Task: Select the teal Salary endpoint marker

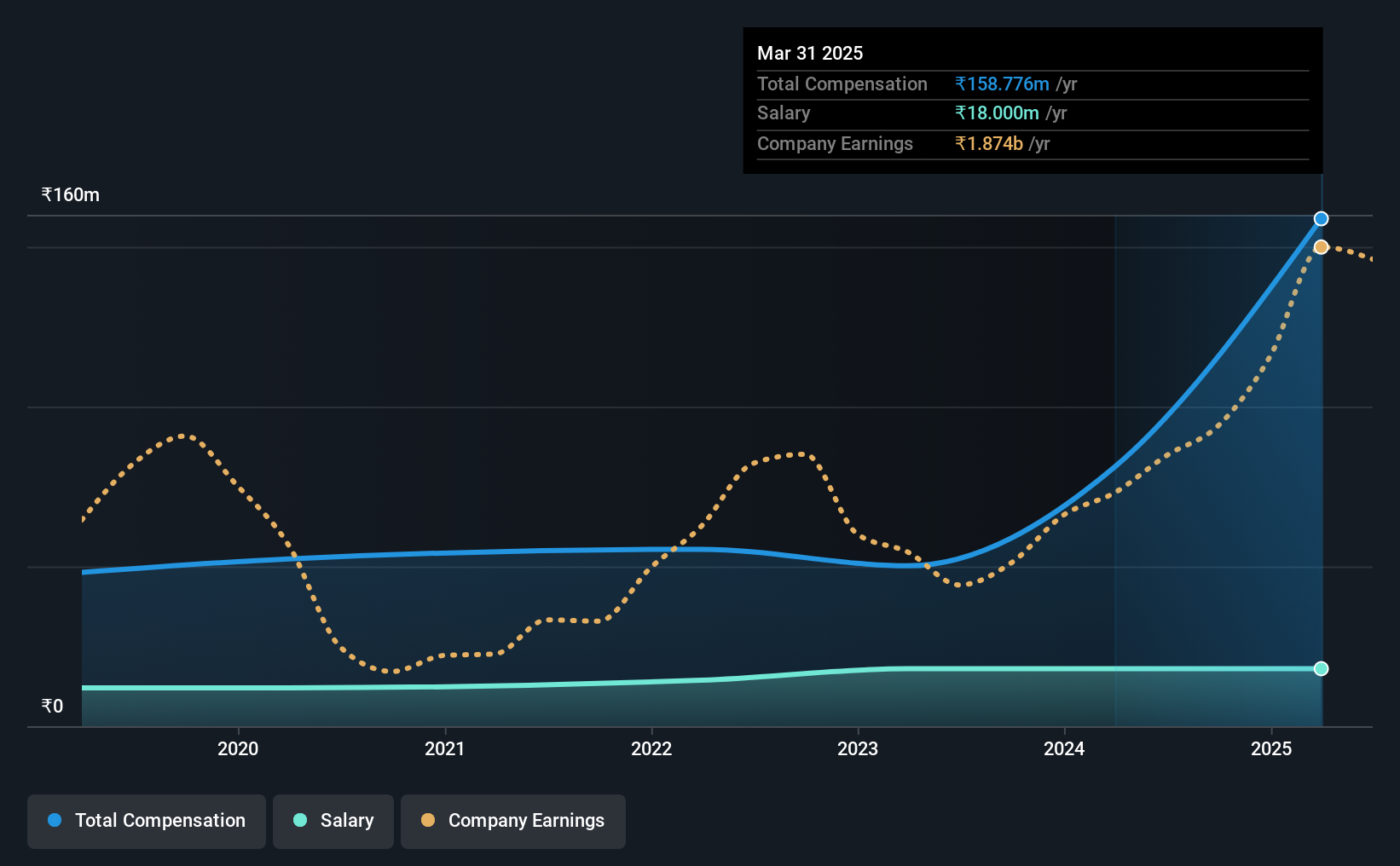Action: (1321, 668)
